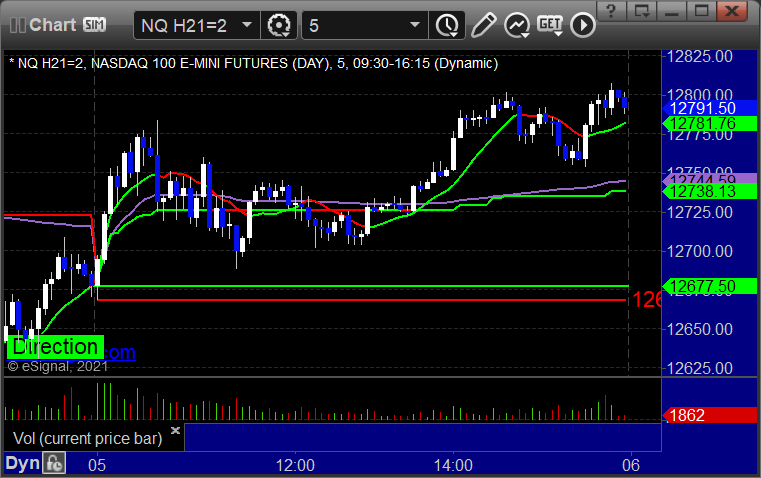Expand the interval 5 dropdown arrow

pos(414,24)
